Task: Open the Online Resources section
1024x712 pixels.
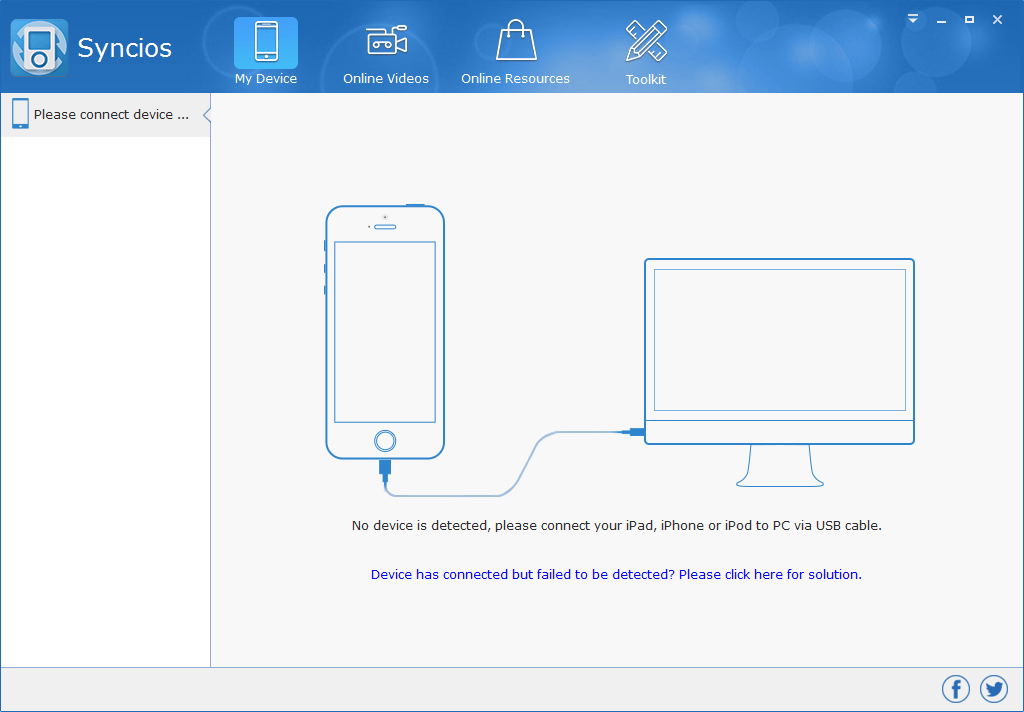Action: (x=515, y=50)
